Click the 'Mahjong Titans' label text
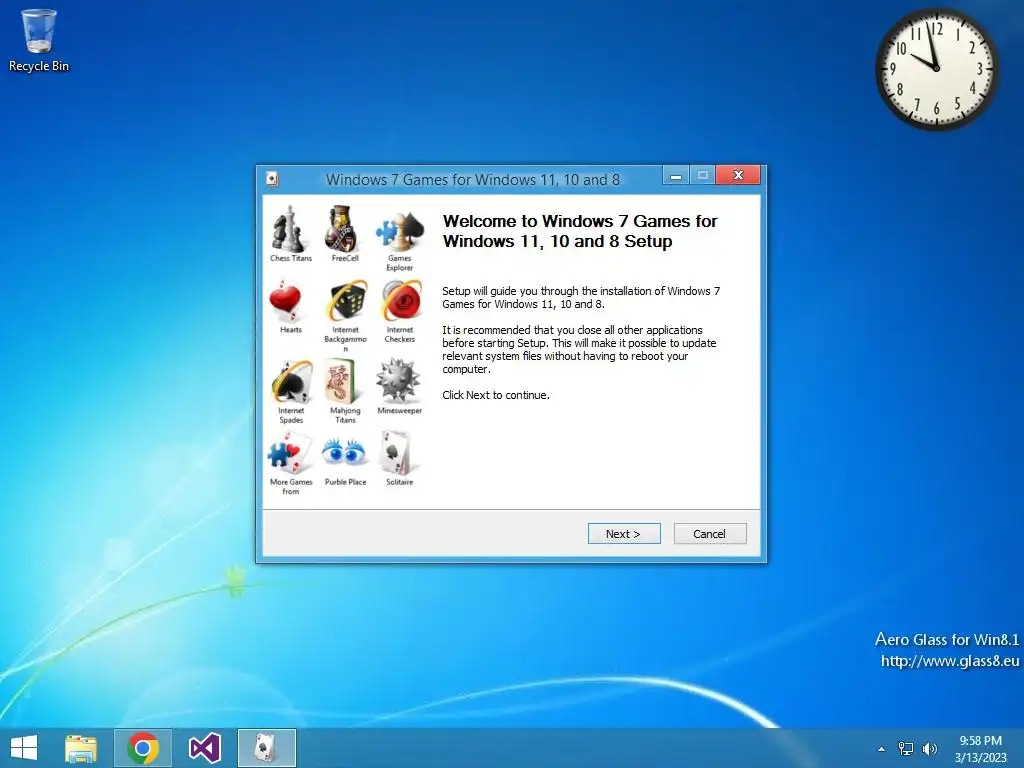Screen dimensions: 1024x768 [x=345, y=415]
